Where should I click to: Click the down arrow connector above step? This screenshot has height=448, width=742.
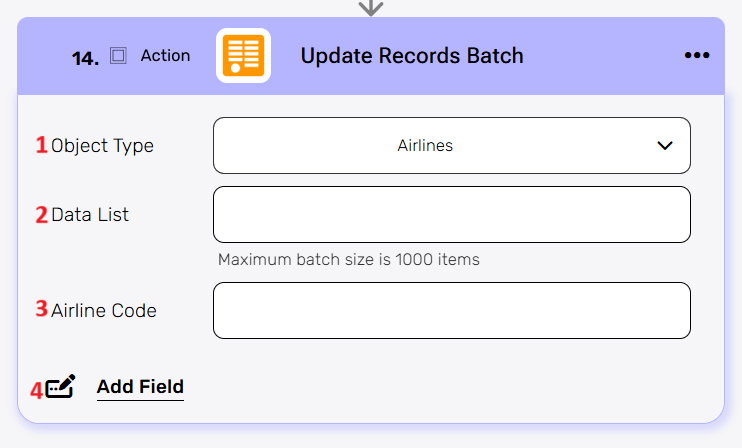click(371, 7)
